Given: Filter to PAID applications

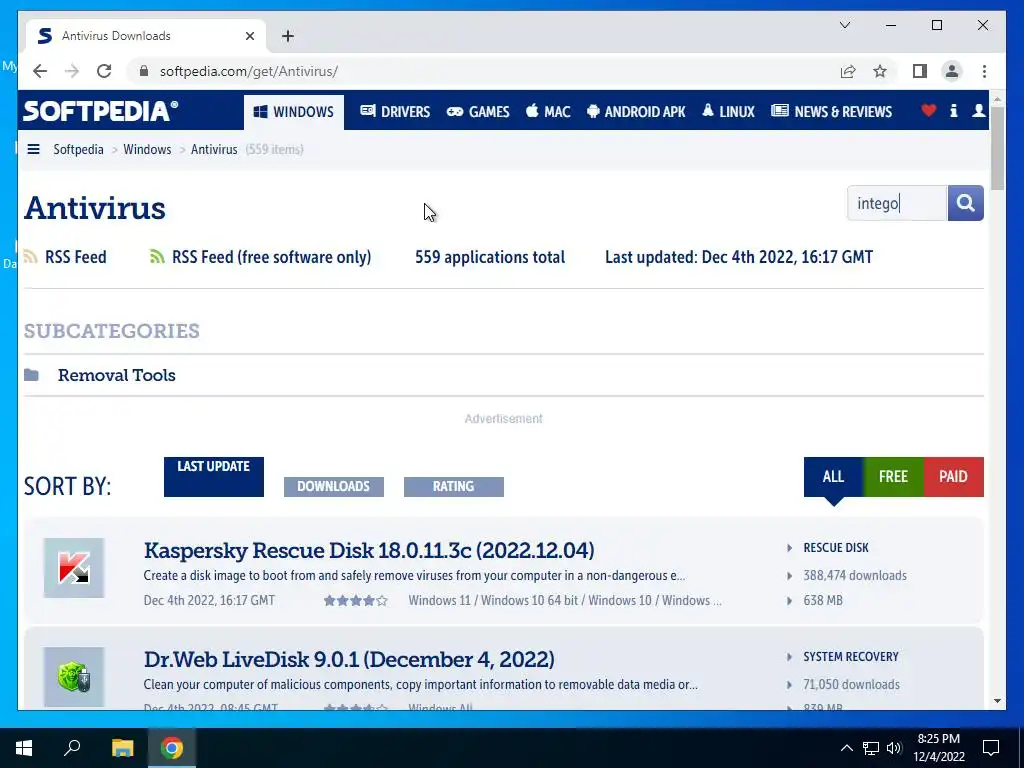Looking at the screenshot, I should (x=953, y=477).
